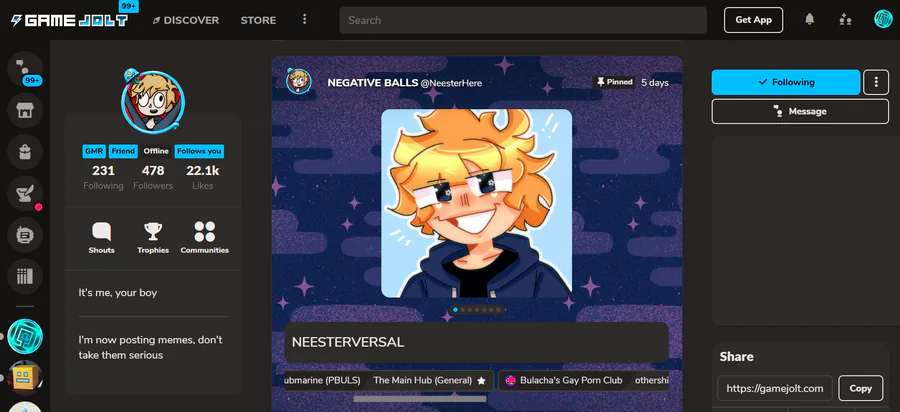Image resolution: width=900 pixels, height=412 pixels.
Task: Click the "It's me, your boy" bio text
Action: click(x=118, y=293)
